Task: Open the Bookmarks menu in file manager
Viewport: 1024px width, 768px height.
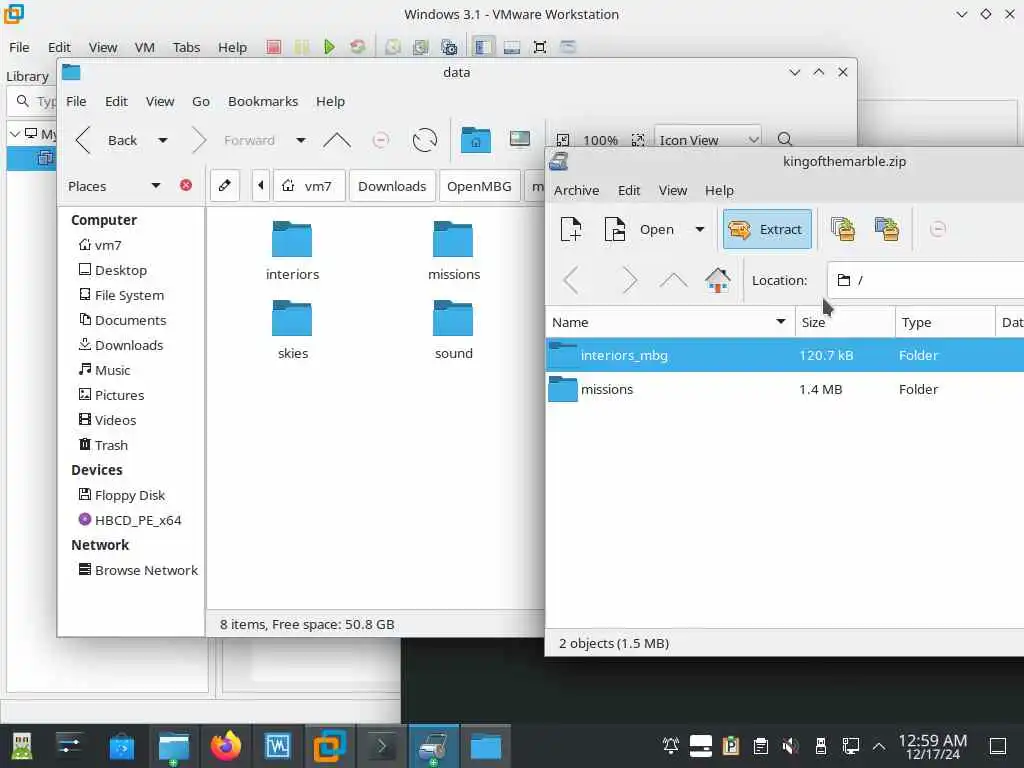Action: 263,101
